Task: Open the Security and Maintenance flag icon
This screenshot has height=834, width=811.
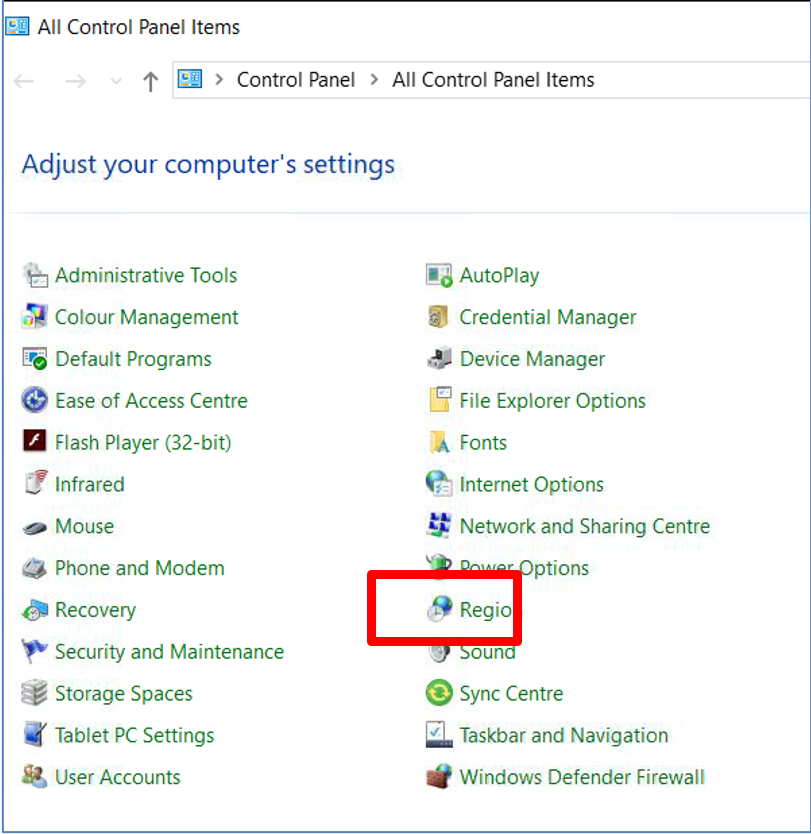Action: (x=35, y=652)
